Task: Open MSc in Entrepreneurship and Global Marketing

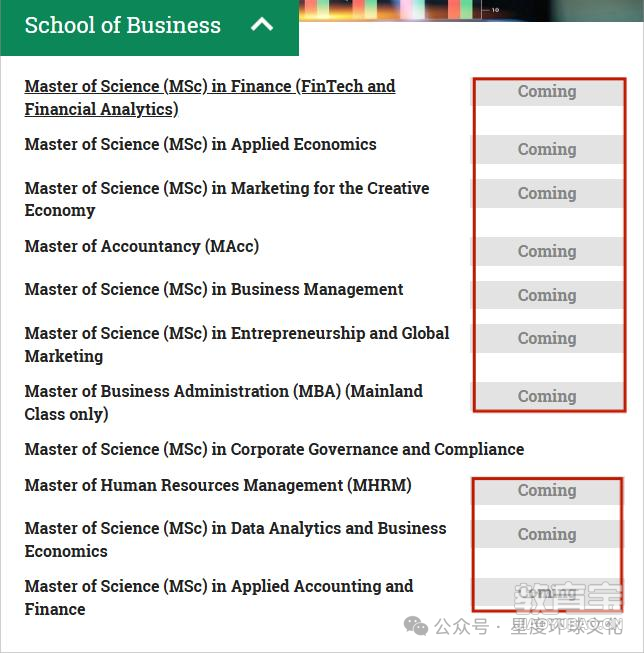Action: (x=237, y=344)
